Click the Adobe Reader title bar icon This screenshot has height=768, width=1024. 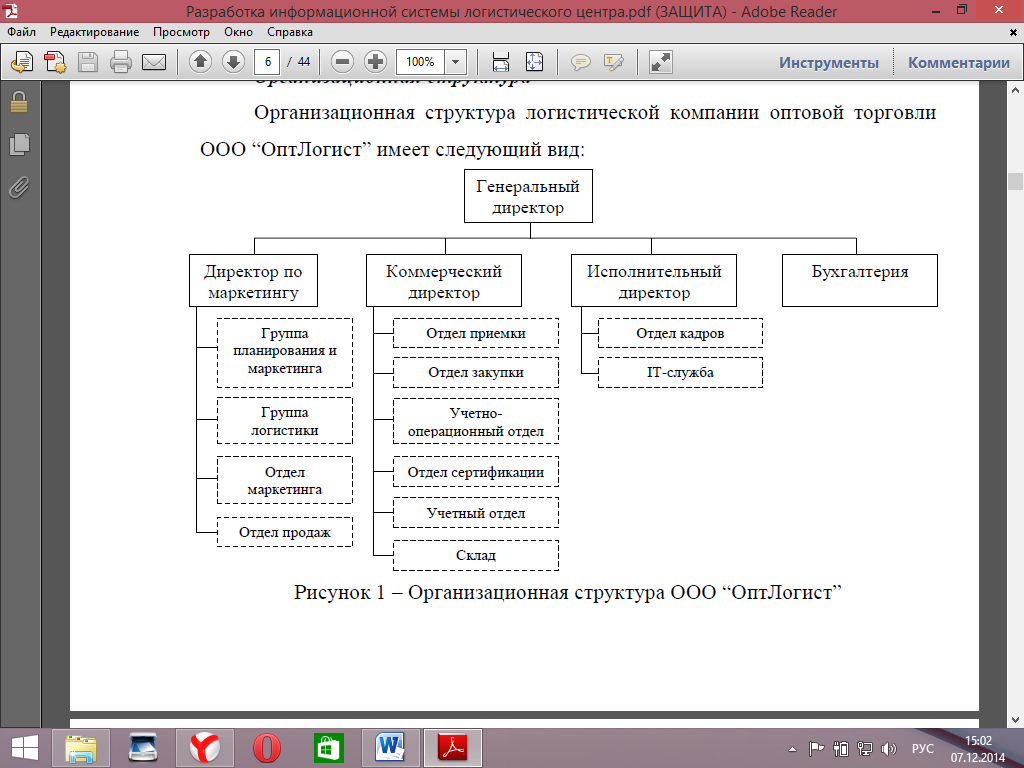point(10,10)
